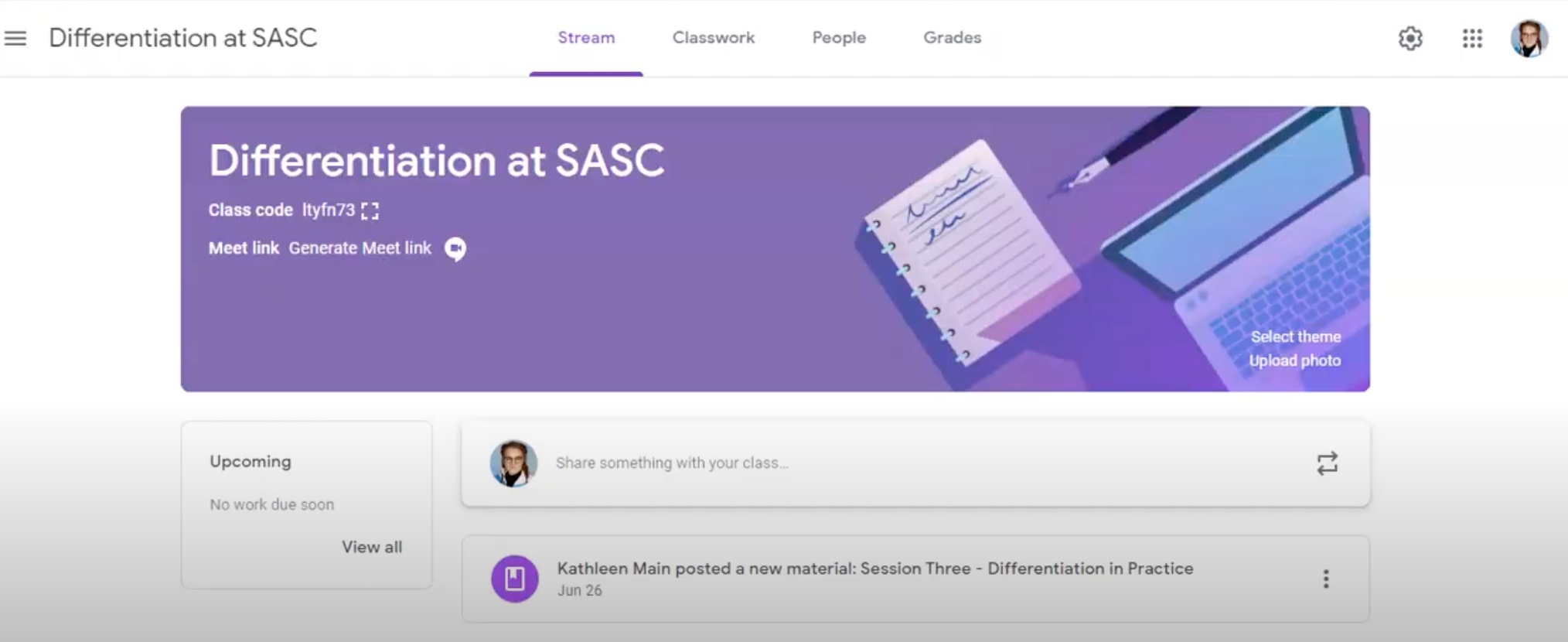Click the class code ltyfn73
The height and width of the screenshot is (642, 1568).
(x=328, y=210)
